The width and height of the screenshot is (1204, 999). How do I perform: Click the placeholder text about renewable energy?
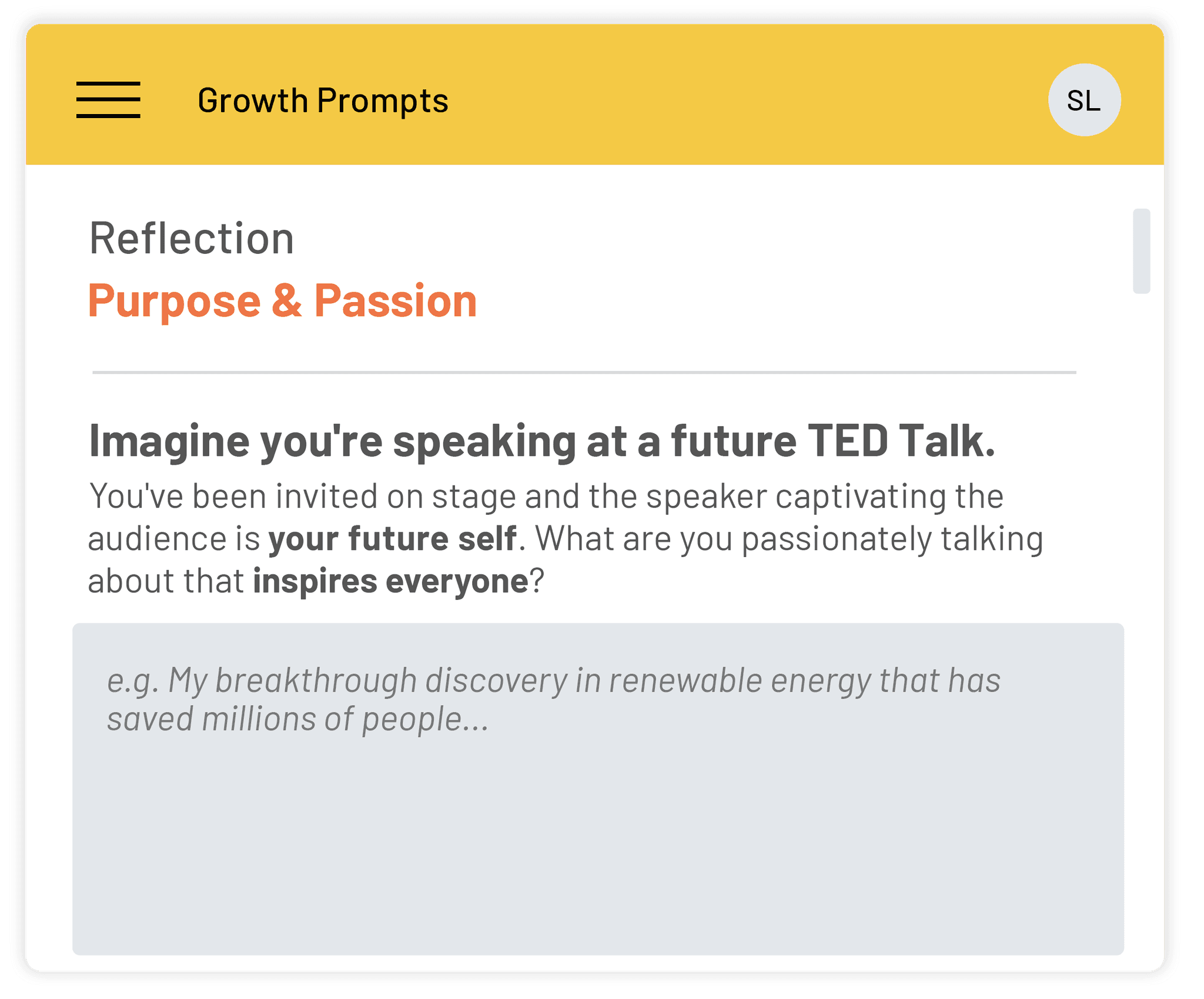click(x=553, y=680)
